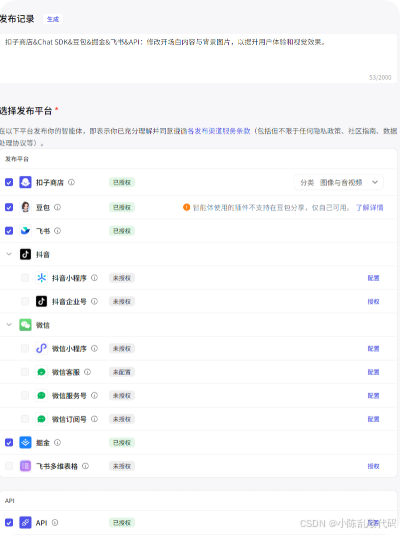Tick the 飞书多维表格 checkbox
This screenshot has width=400, height=535.
pos(9,466)
